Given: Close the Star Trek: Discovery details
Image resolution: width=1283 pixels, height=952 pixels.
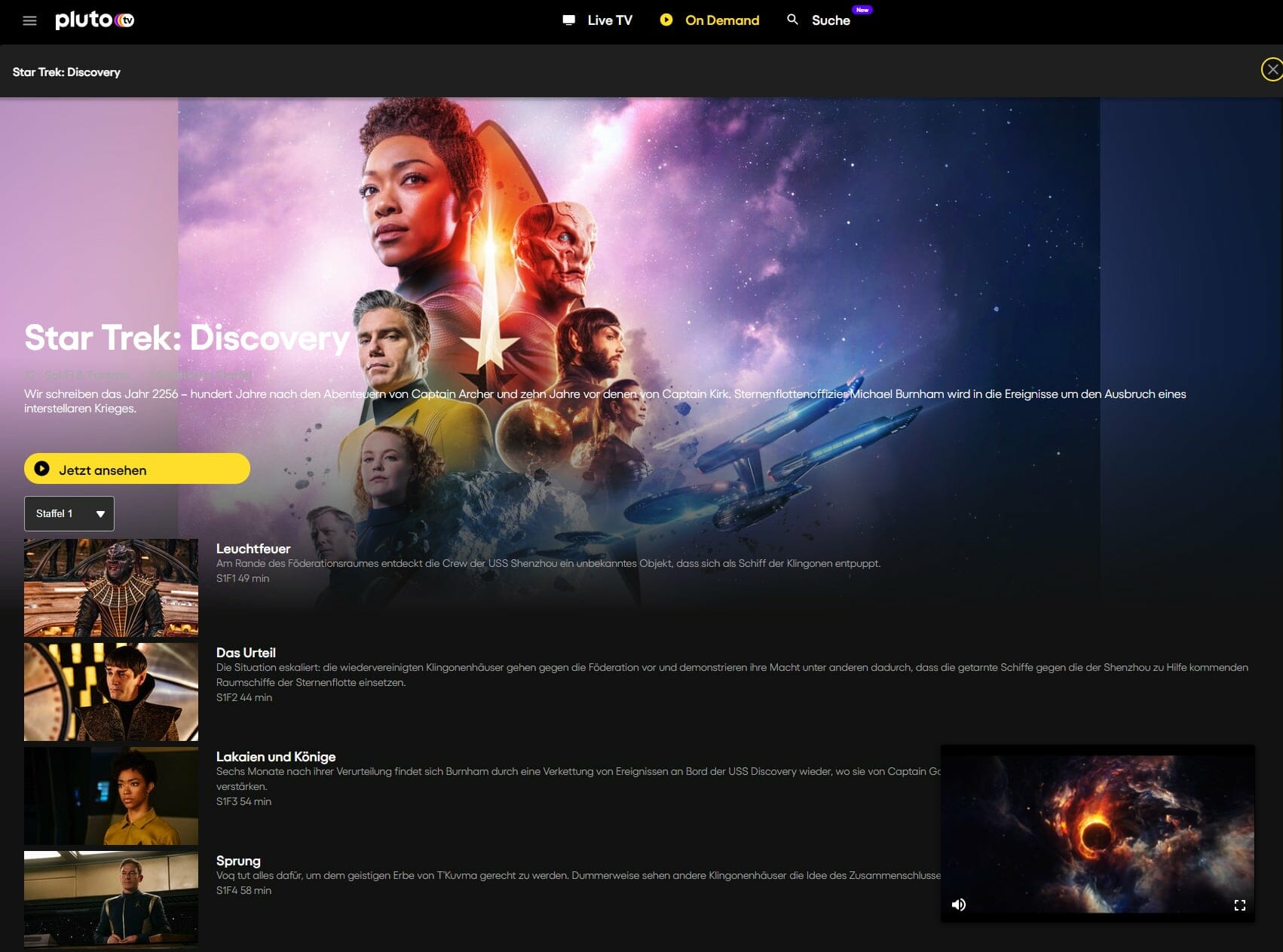Looking at the screenshot, I should click(1272, 69).
